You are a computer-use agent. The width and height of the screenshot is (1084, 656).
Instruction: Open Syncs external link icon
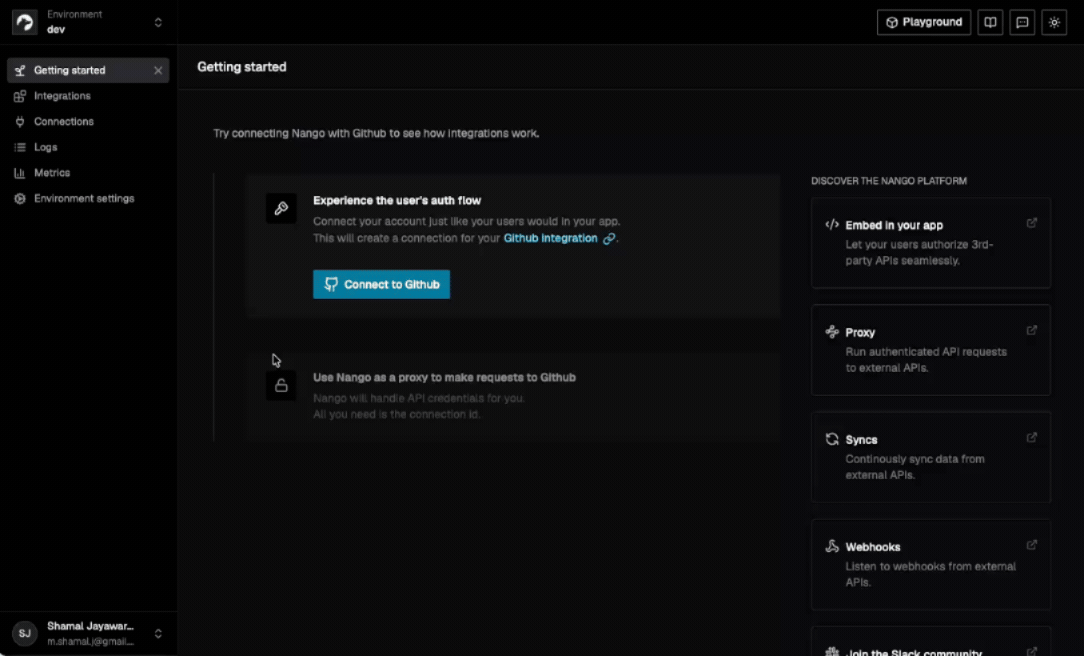[x=1031, y=437]
